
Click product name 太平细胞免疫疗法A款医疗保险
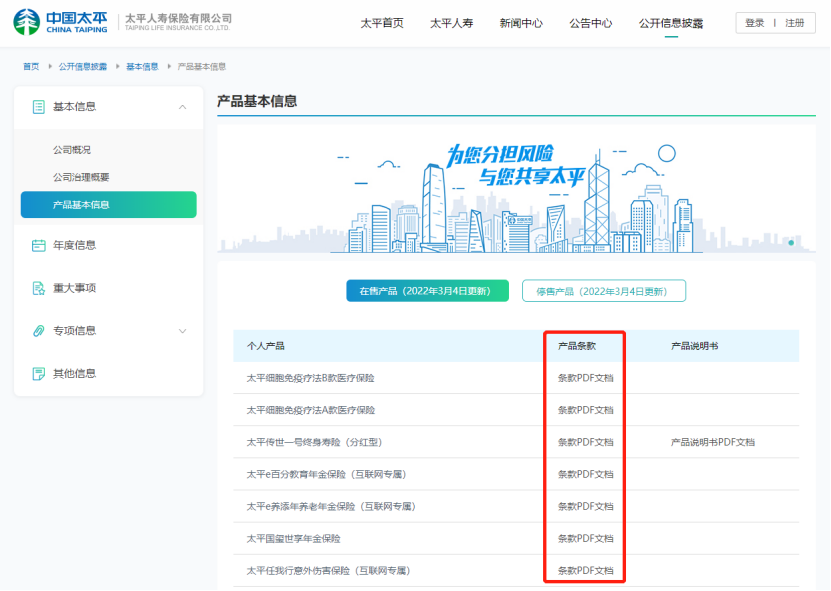click(311, 410)
